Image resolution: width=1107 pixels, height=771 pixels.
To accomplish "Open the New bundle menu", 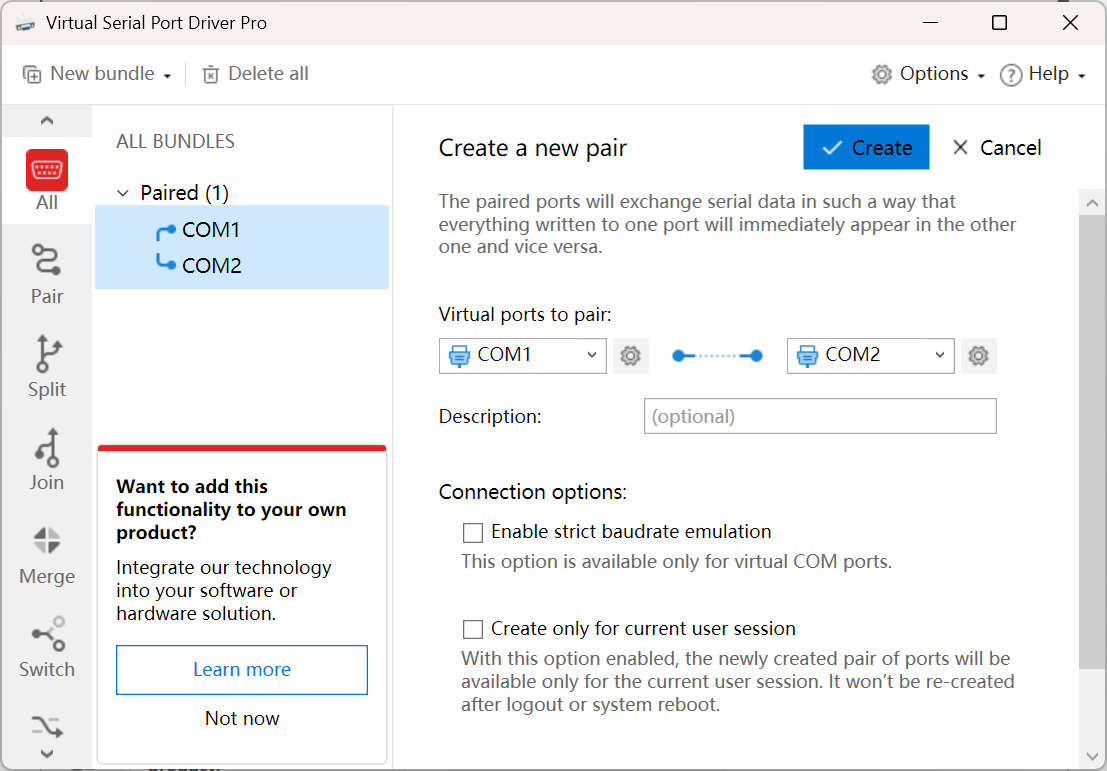I will click(x=97, y=74).
